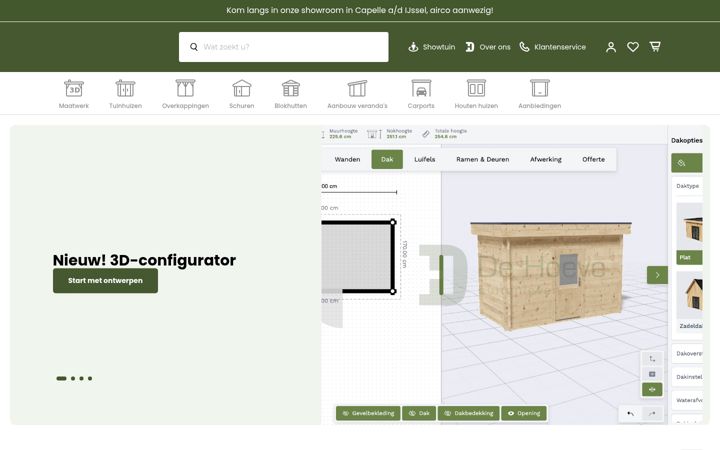Image resolution: width=720 pixels, height=450 pixels.
Task: Open the wishlist heart icon
Action: [x=633, y=47]
